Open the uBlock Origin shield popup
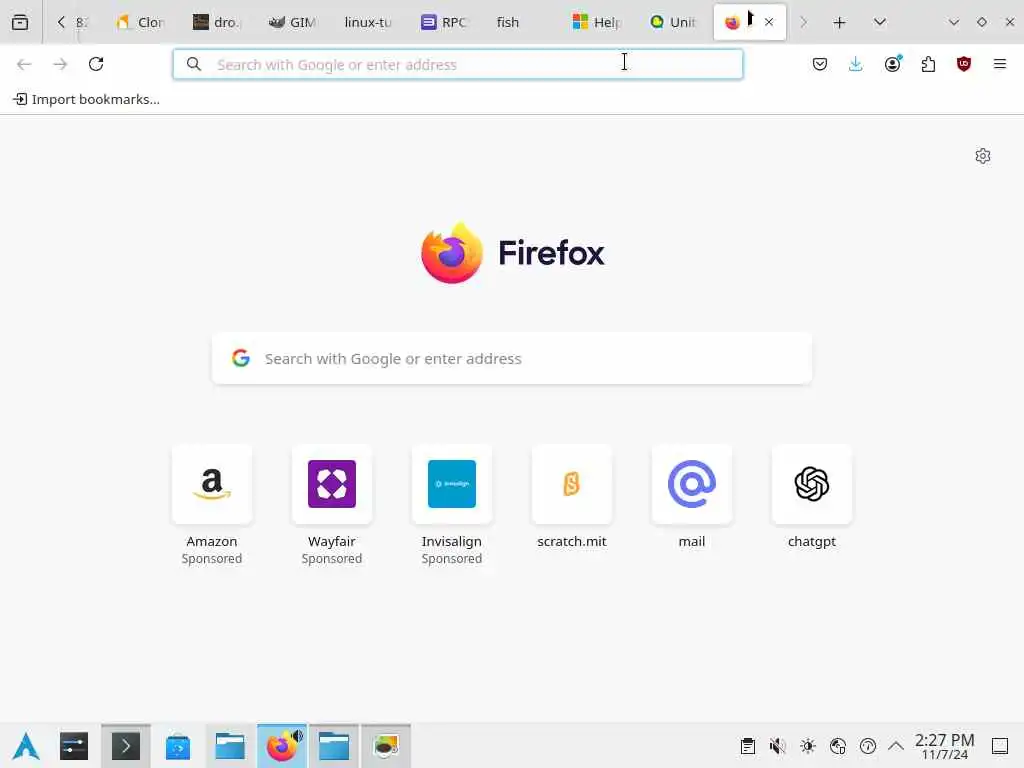The height and width of the screenshot is (768, 1024). 964,64
